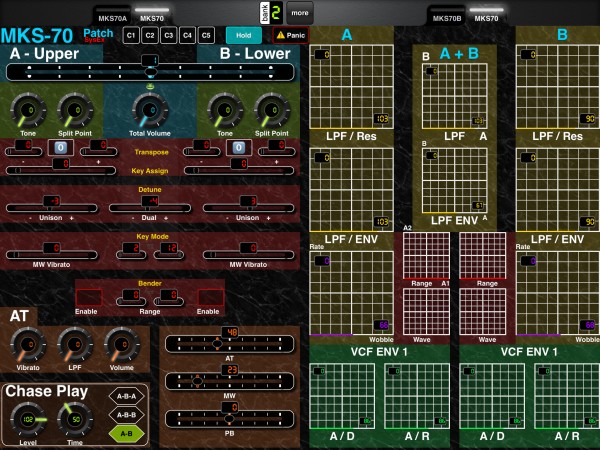Screen dimensions: 600x450
Task: Click the AT LPF knob
Action: [x=75, y=344]
